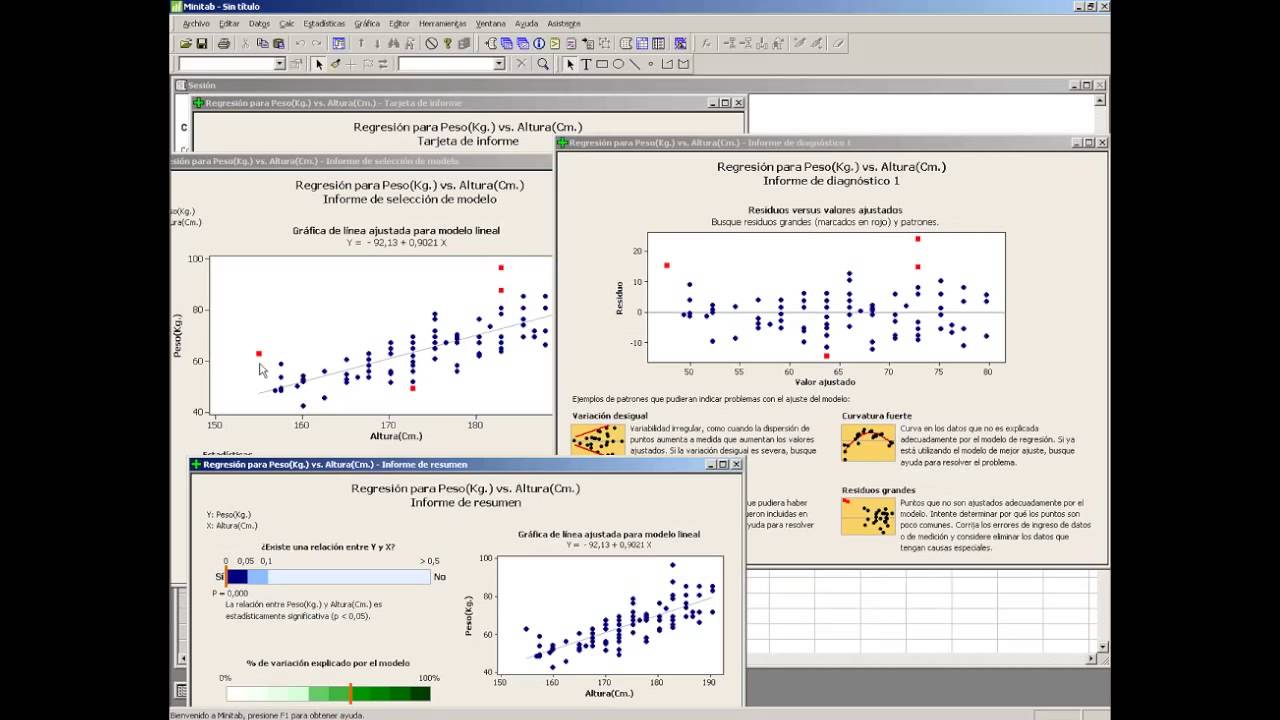Click the Copy icon in toolbar
1280x720 pixels.
point(262,43)
